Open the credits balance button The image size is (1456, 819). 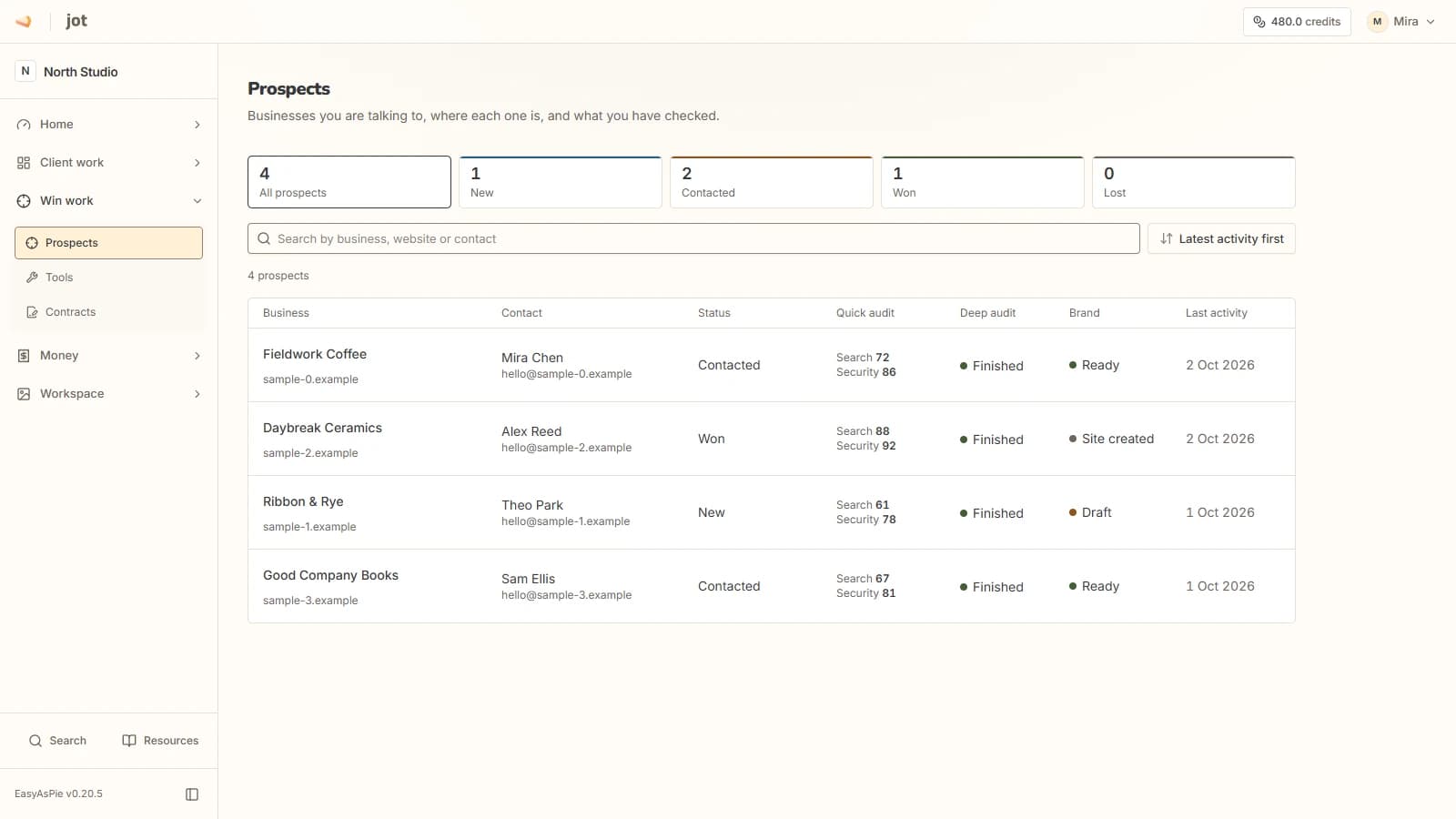click(1297, 22)
